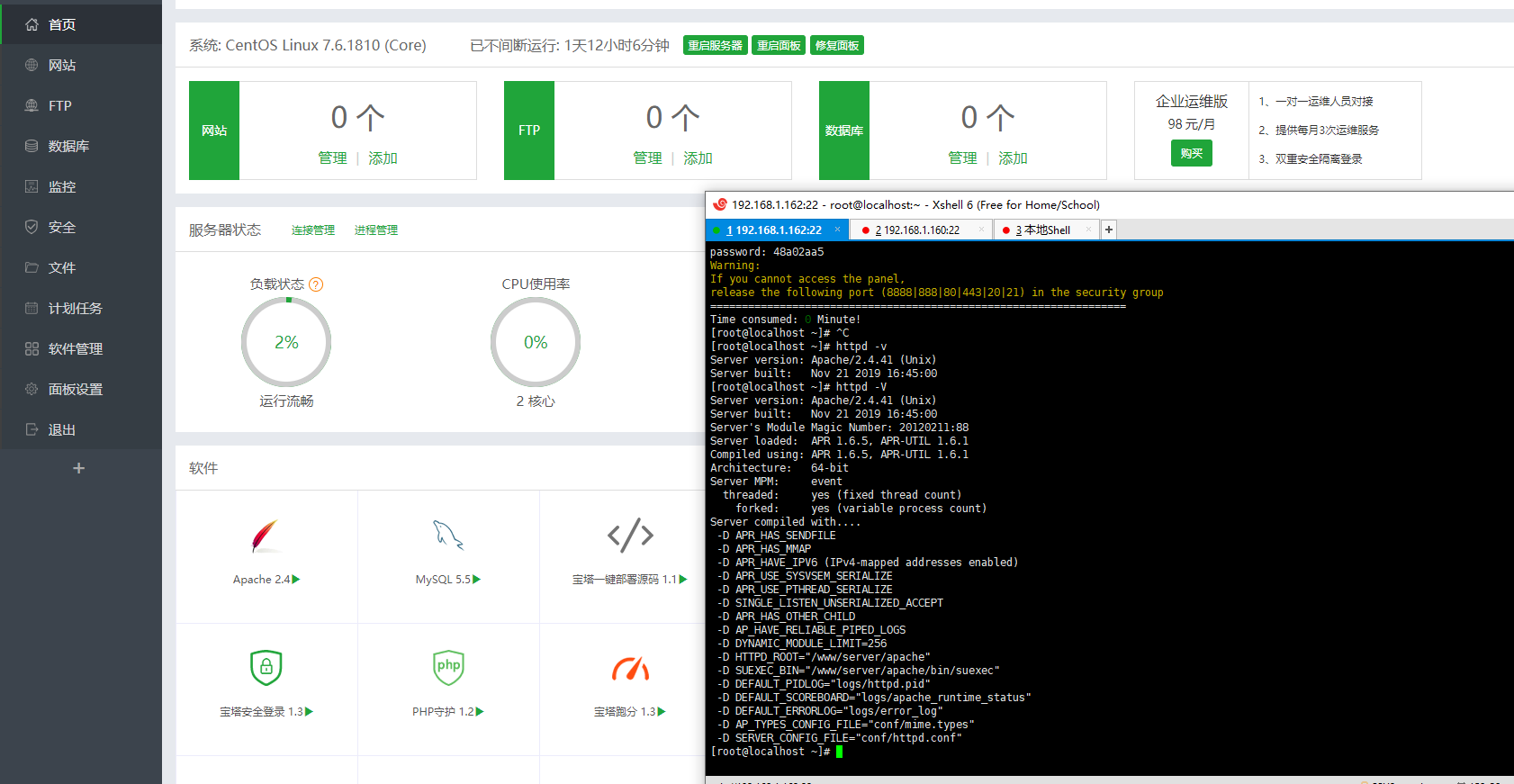1514x784 pixels.
Task: Expand arrow next to 宝塔跑分 1.3
Action: tap(662, 712)
